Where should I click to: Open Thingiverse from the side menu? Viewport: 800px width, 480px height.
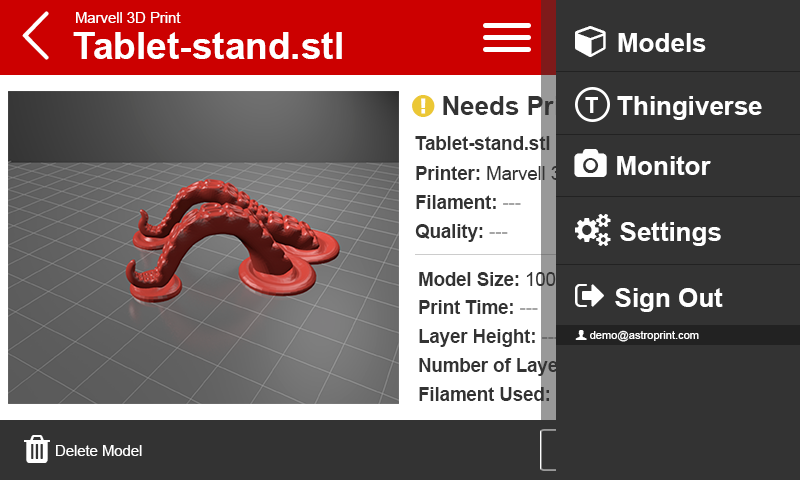coord(678,105)
